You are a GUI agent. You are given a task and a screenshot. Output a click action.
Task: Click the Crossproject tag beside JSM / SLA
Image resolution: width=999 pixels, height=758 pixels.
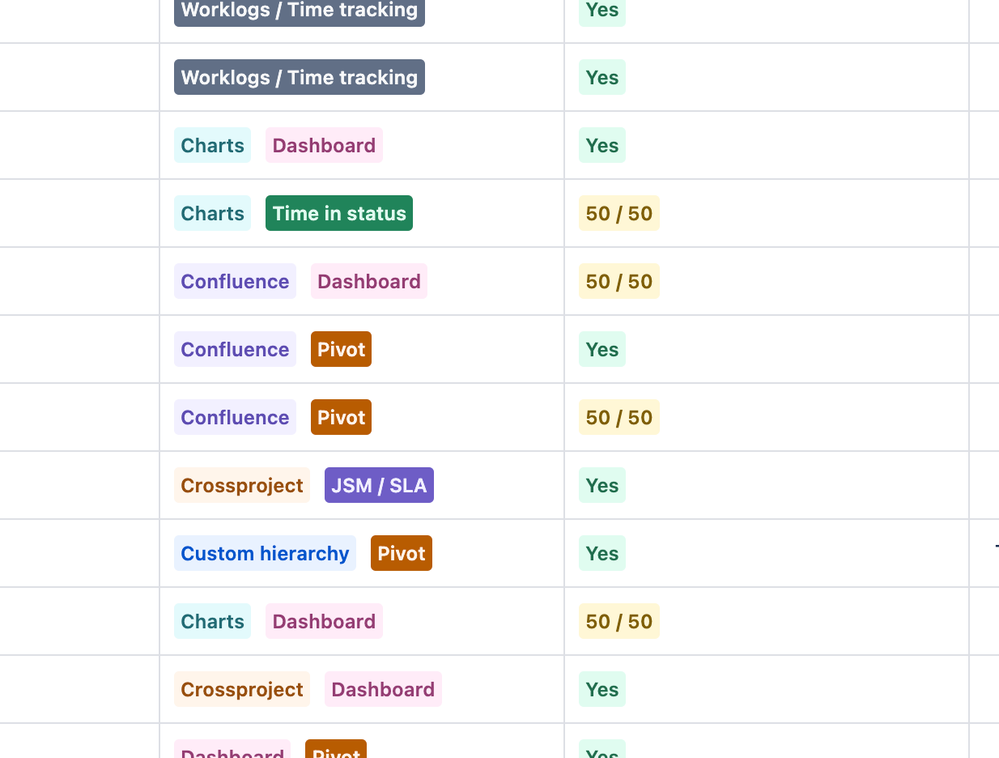pyautogui.click(x=242, y=485)
